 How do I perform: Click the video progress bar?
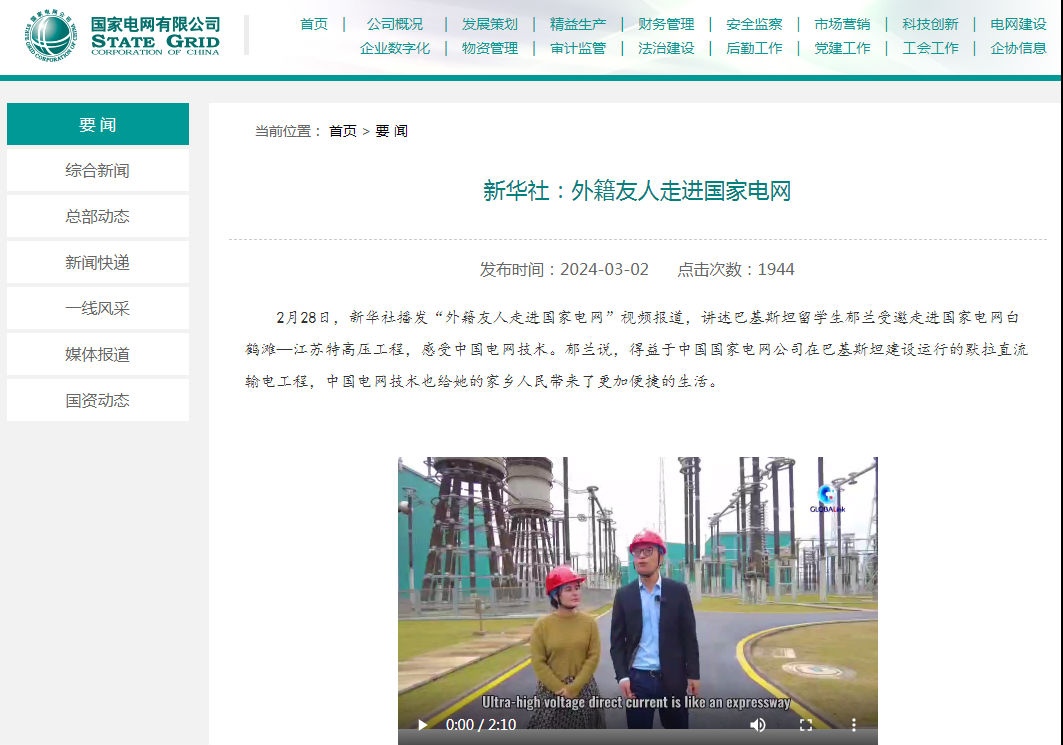point(637,740)
